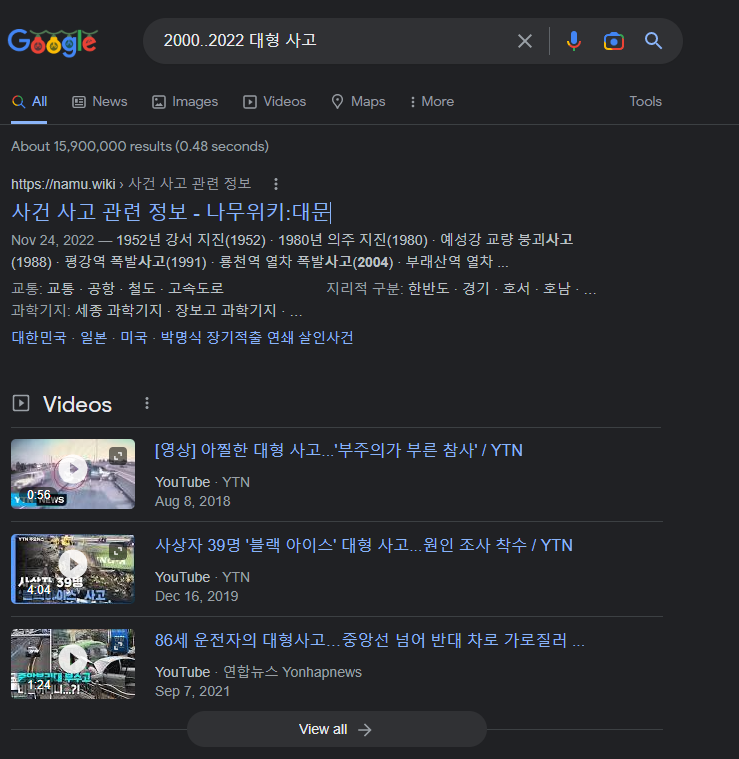Click the Aug 8, 2018 video date
Image resolution: width=739 pixels, height=759 pixels.
coord(193,501)
